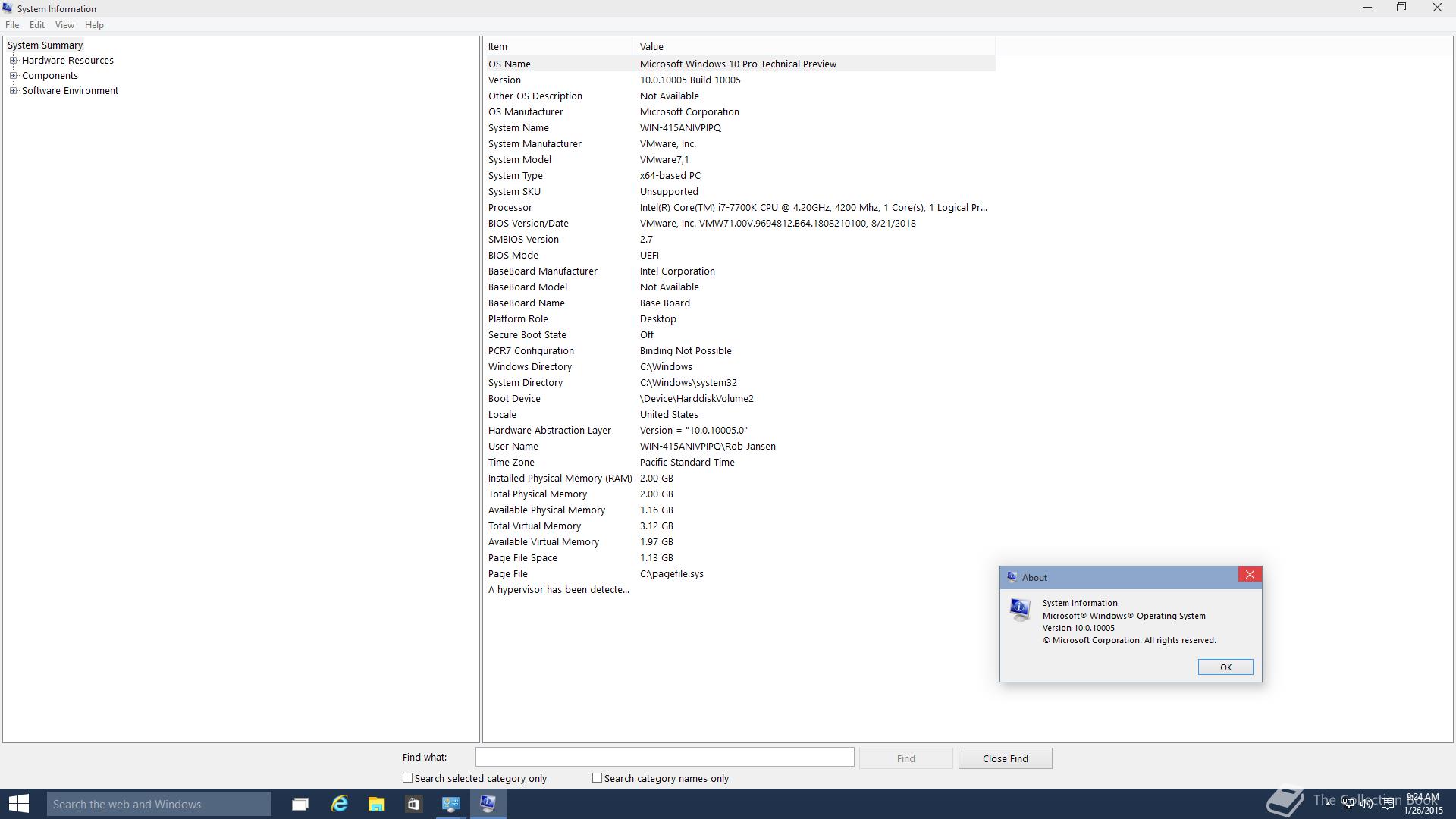This screenshot has height=819, width=1456.
Task: Open the notifications icon in the system tray
Action: click(x=1387, y=804)
